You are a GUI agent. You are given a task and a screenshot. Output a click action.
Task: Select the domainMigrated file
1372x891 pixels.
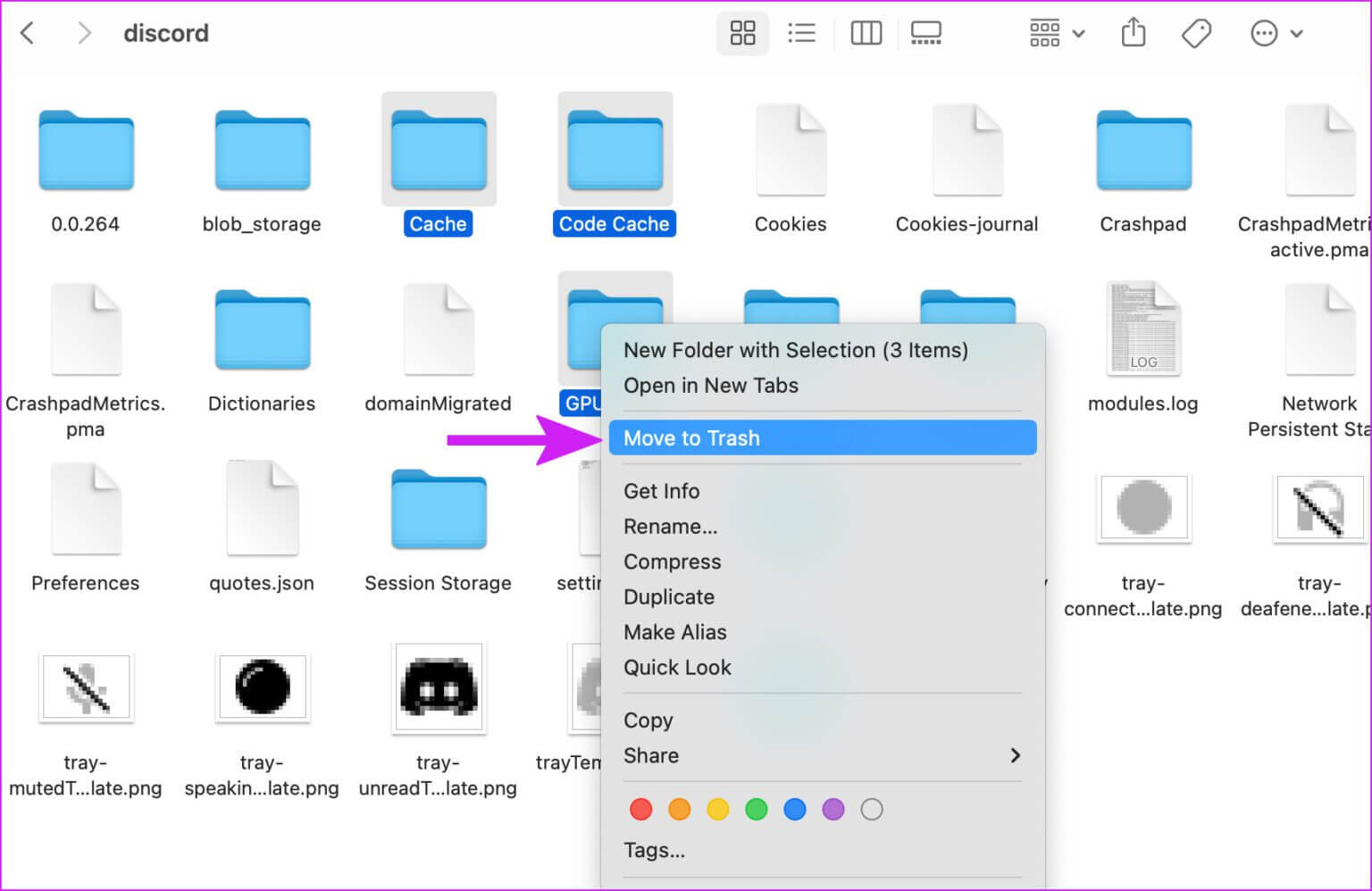point(439,329)
